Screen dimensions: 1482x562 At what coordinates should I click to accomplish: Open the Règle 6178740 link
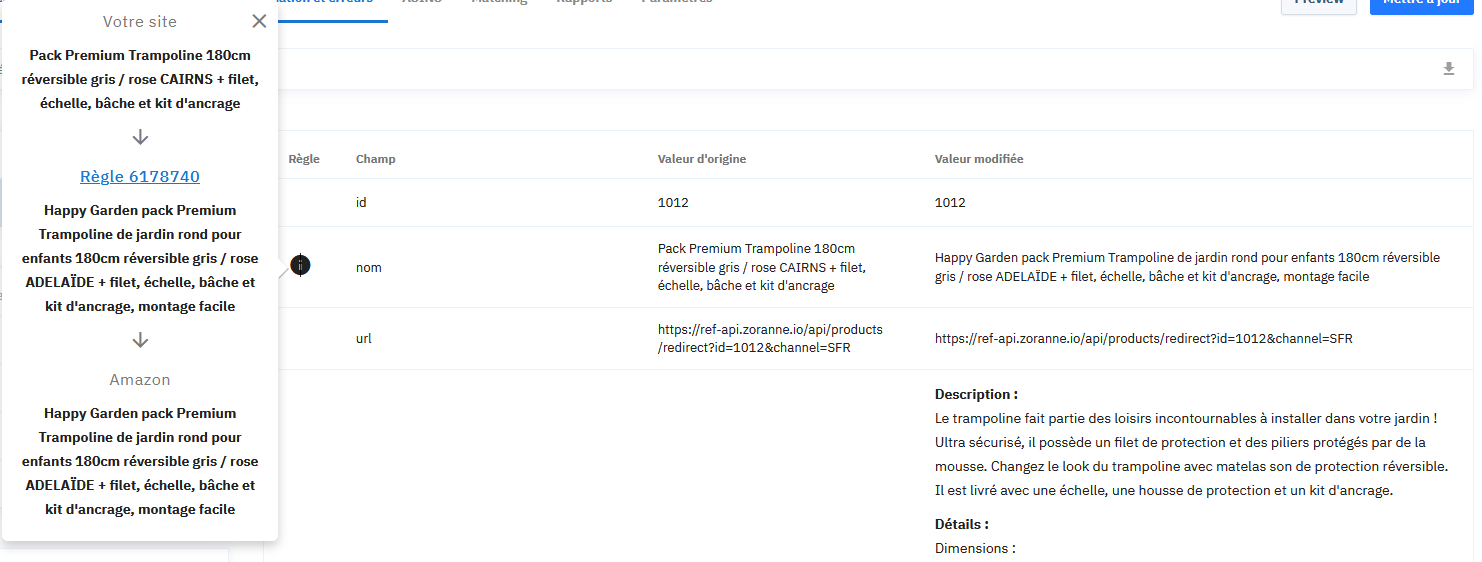140,177
